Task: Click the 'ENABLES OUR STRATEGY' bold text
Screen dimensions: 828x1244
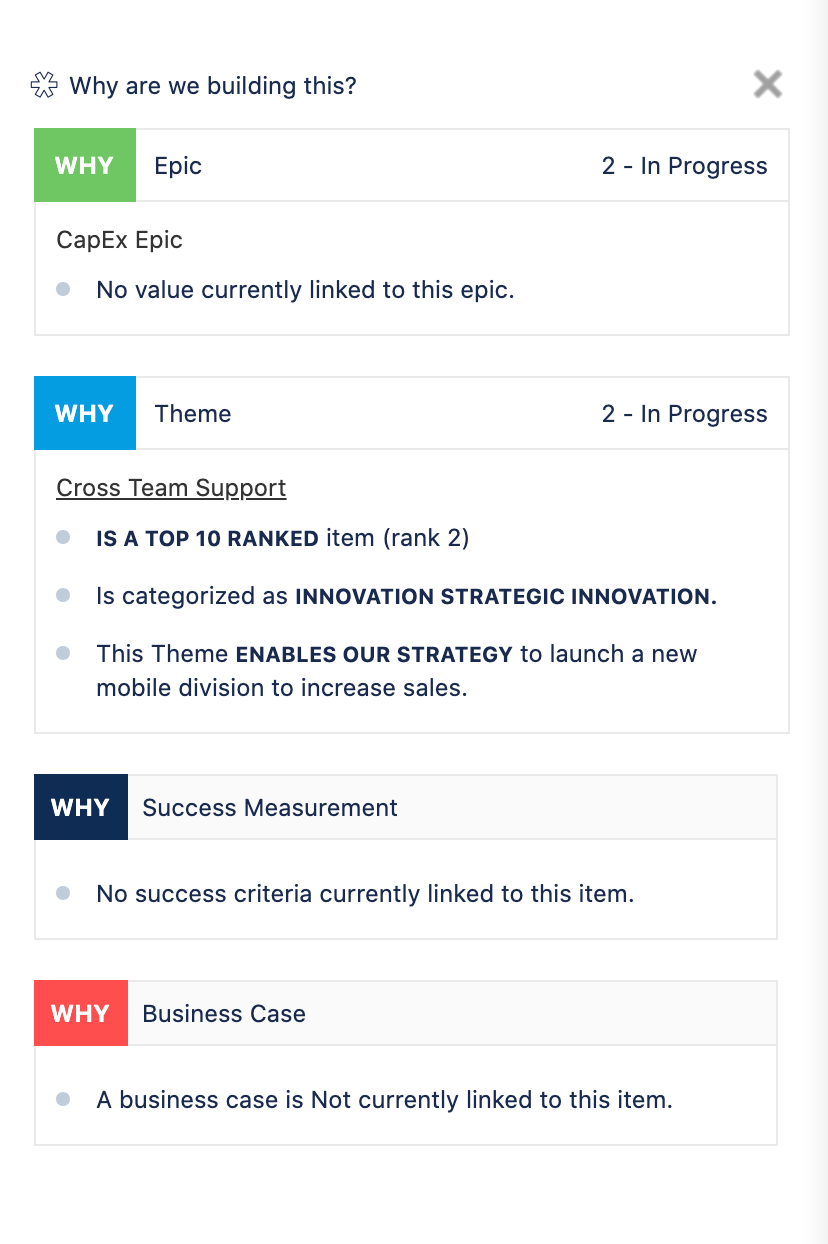Action: 374,655
